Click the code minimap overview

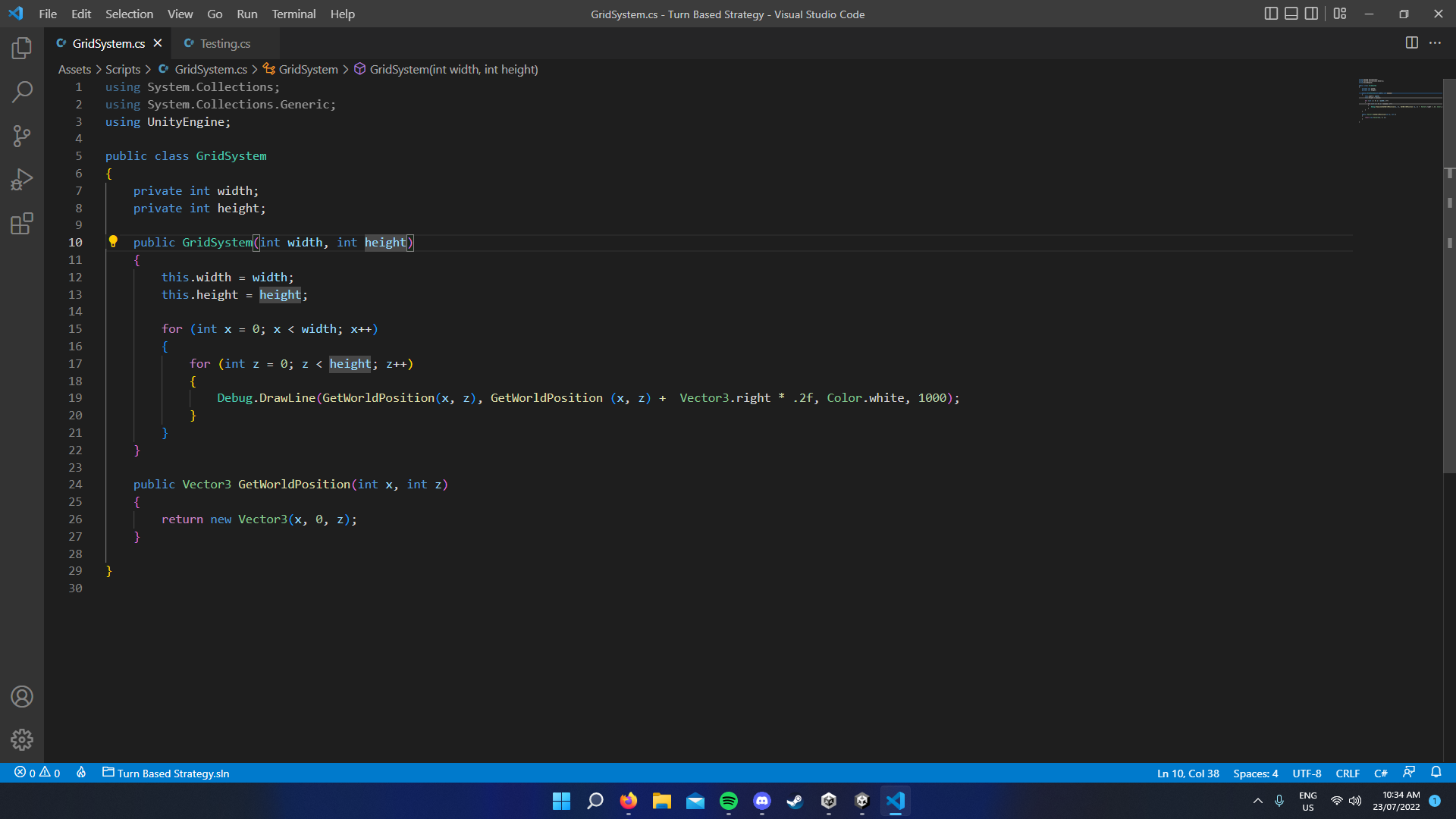[x=1399, y=99]
